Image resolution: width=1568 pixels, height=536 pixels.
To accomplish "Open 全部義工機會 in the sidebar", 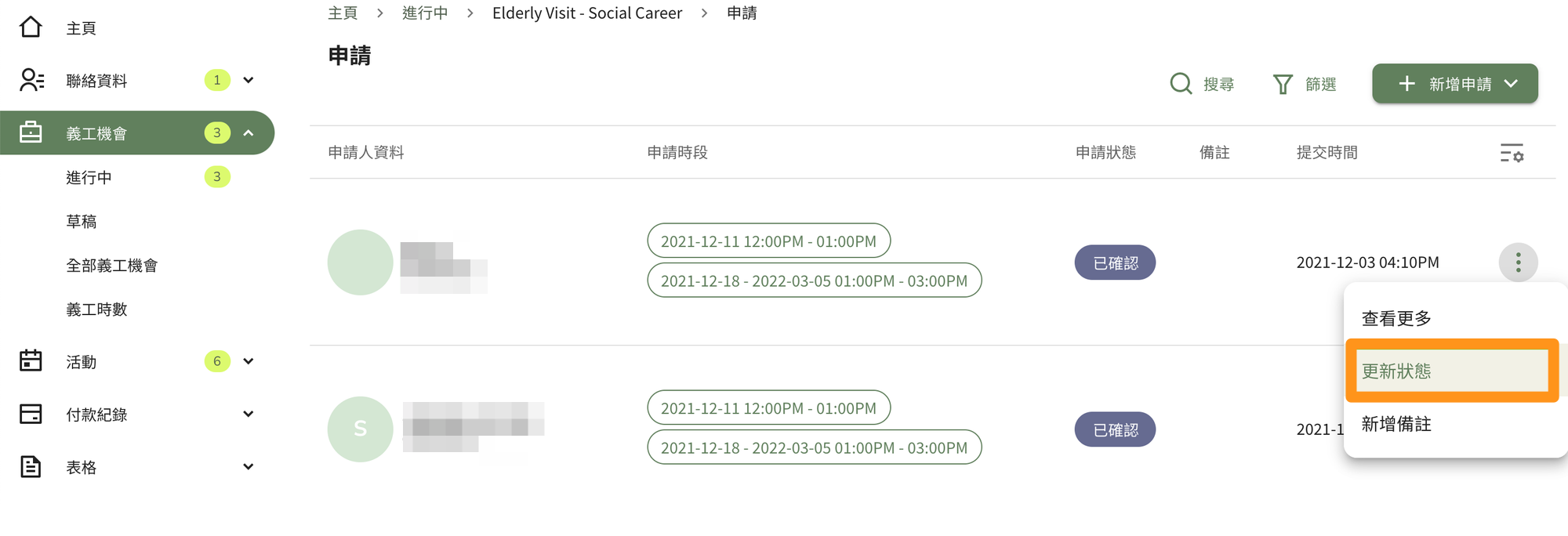I will tap(112, 266).
